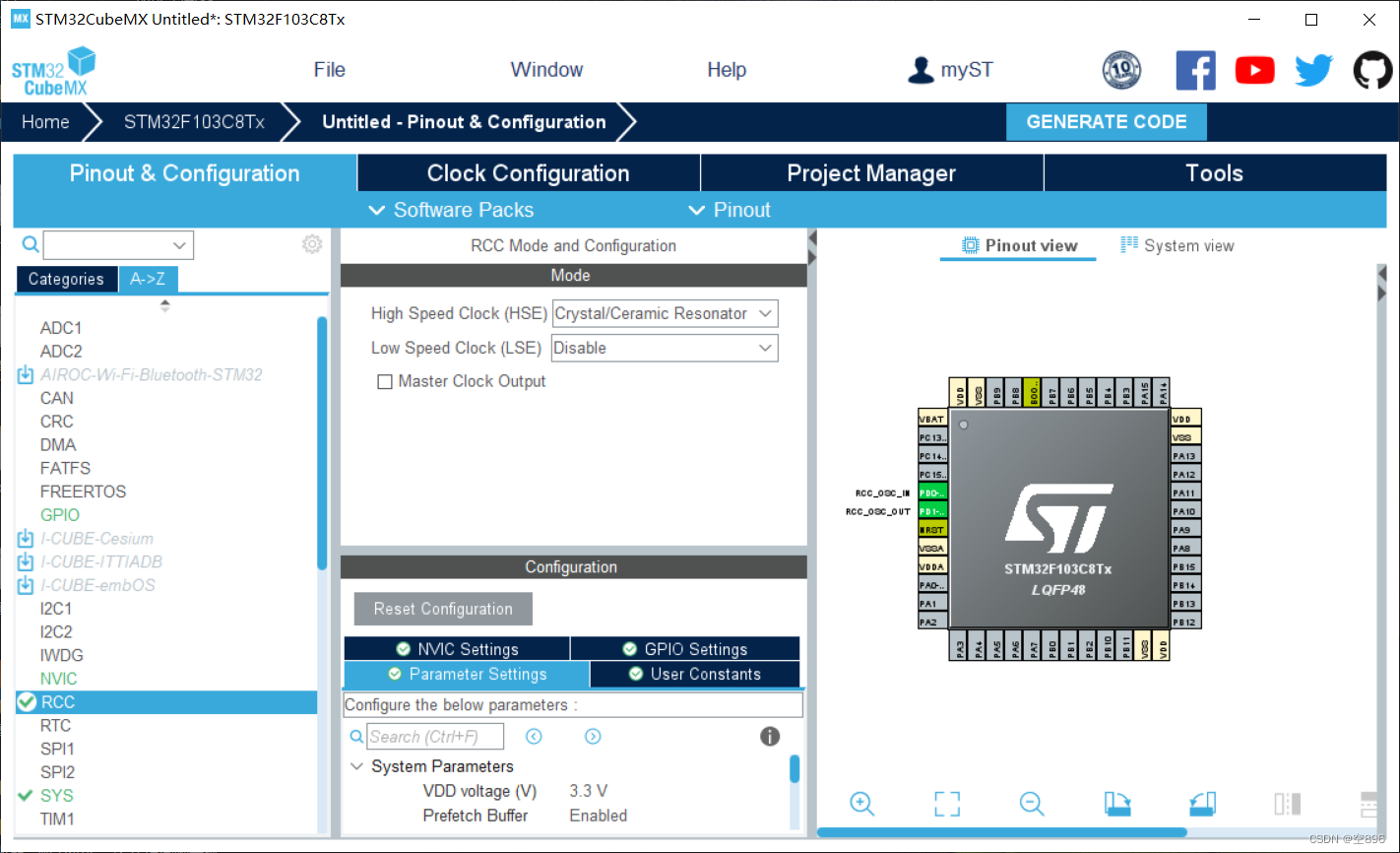The image size is (1400, 853).
Task: Select GPIO in the peripheral list
Action: (60, 515)
